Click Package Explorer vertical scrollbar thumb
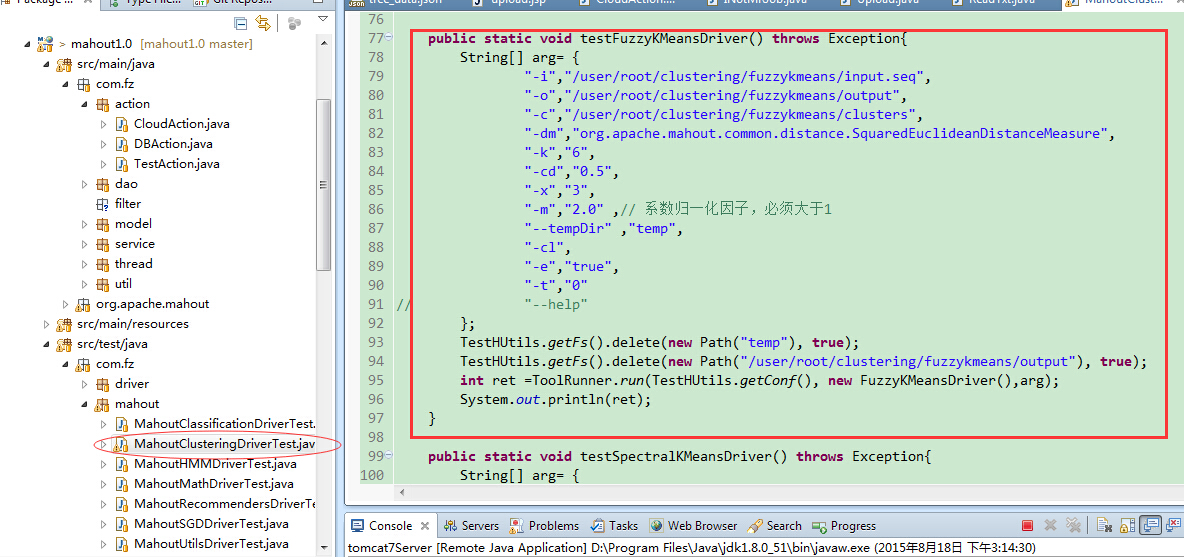1184x557 pixels. pyautogui.click(x=324, y=185)
